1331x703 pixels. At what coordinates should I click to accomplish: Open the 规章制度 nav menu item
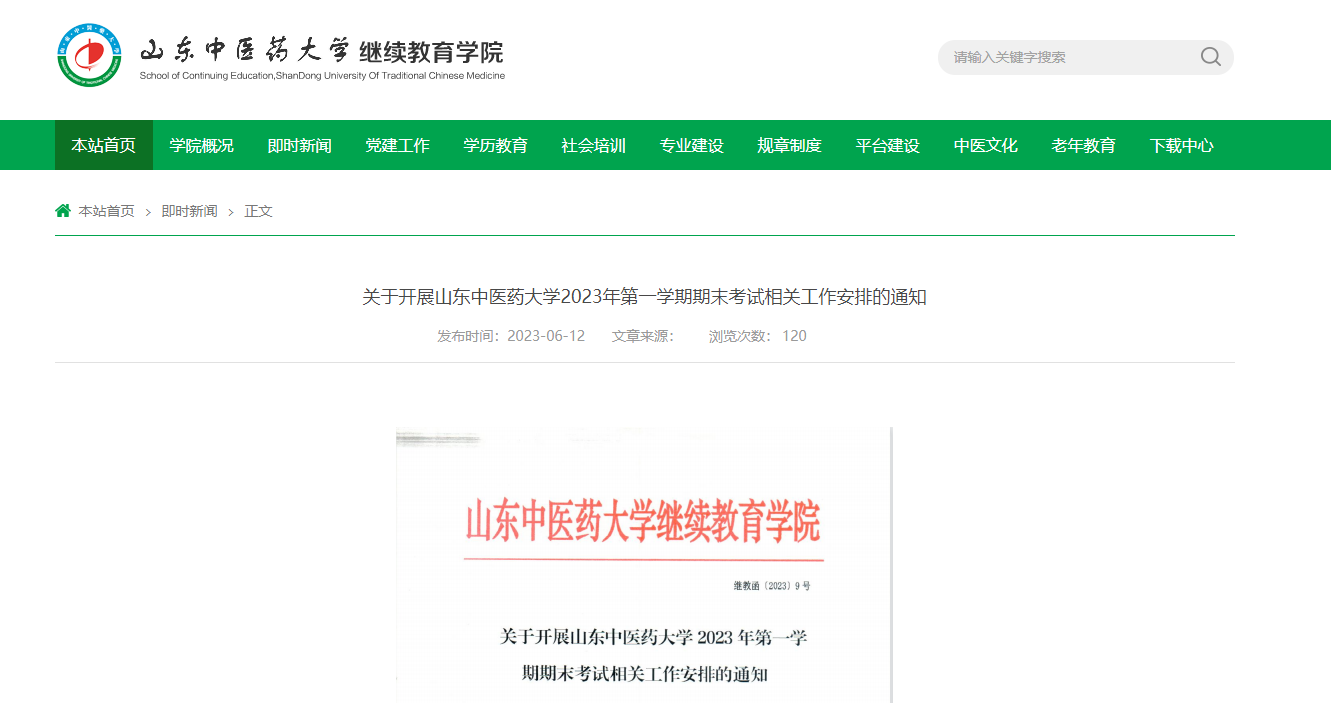(790, 145)
